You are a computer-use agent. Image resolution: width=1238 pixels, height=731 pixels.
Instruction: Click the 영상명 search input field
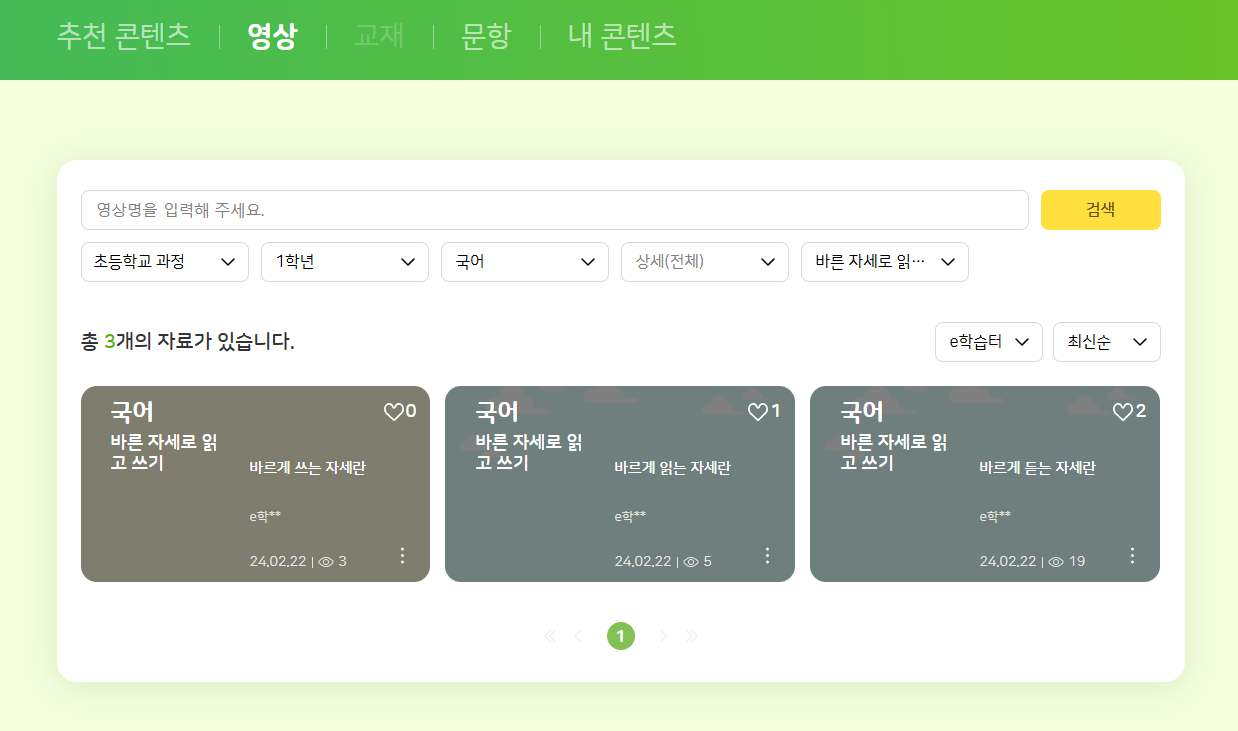tap(554, 210)
